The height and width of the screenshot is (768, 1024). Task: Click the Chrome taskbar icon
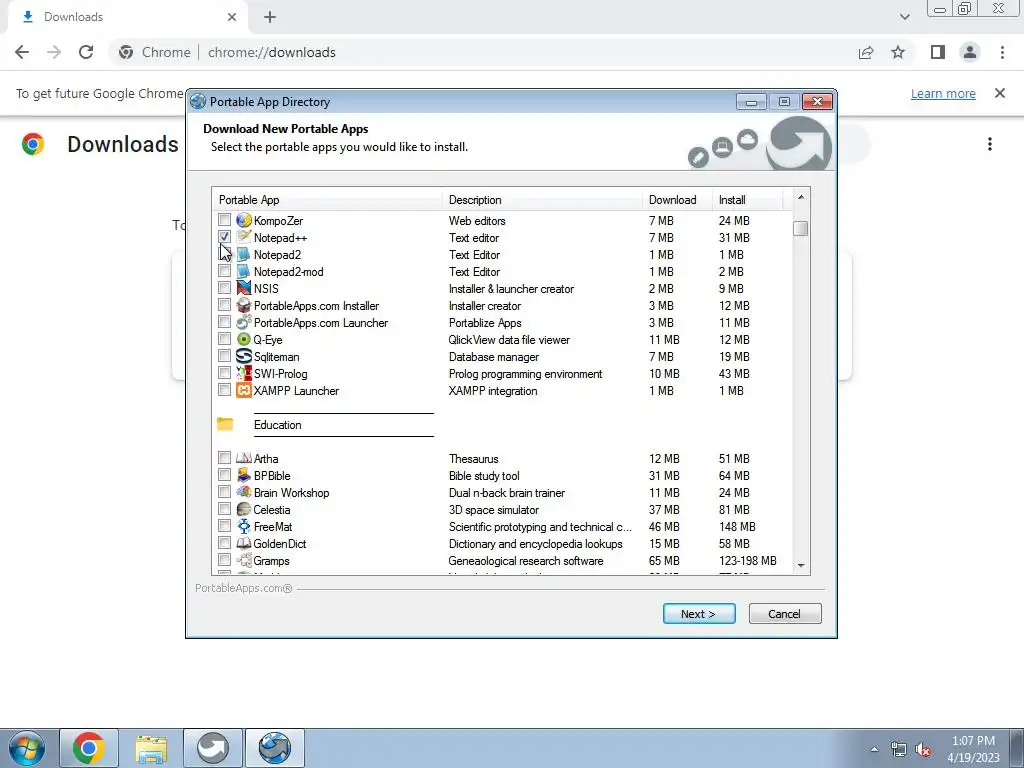(x=89, y=748)
